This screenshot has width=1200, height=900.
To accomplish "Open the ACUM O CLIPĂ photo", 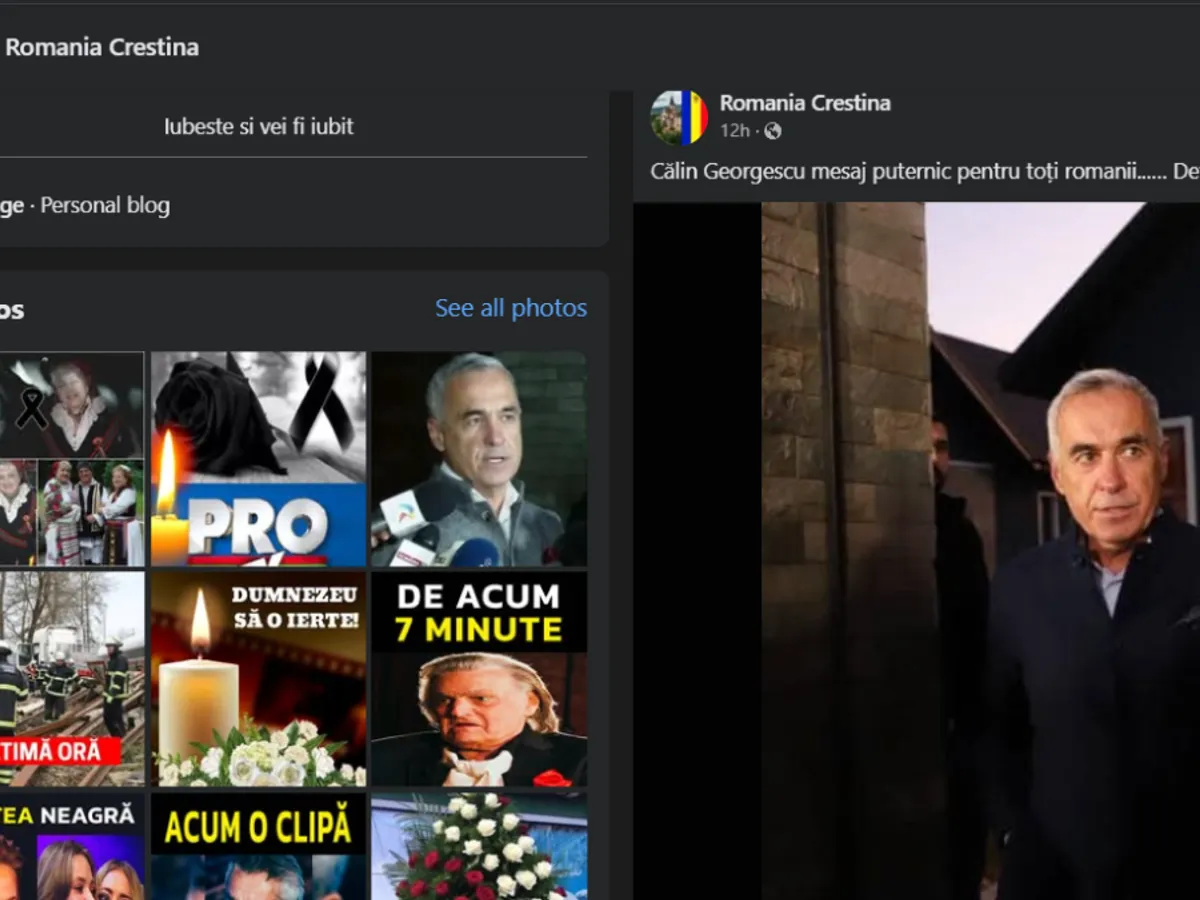I will point(258,847).
